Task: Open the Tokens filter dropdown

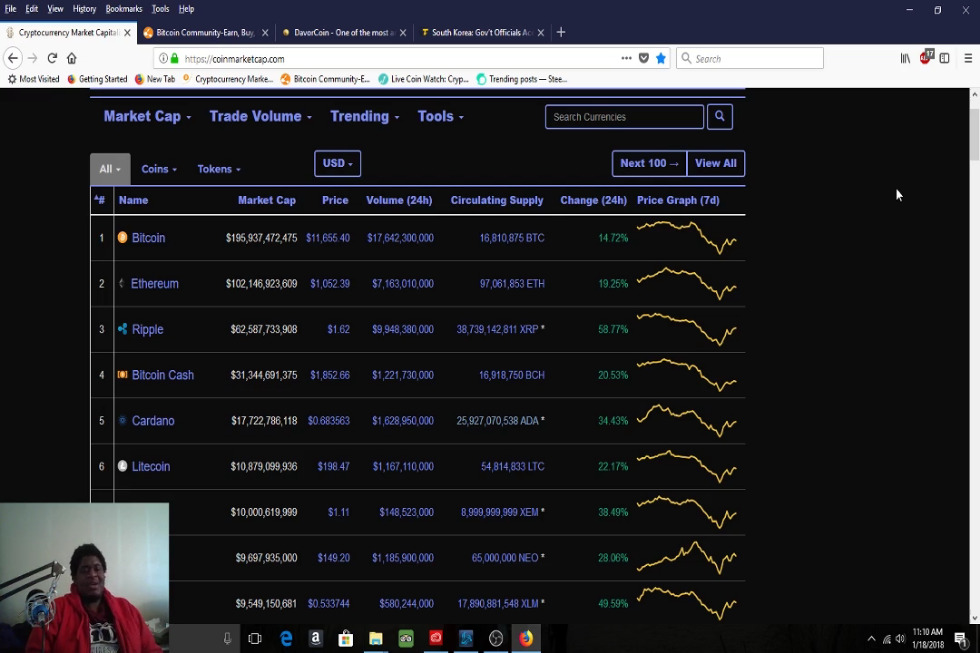Action: tap(219, 169)
